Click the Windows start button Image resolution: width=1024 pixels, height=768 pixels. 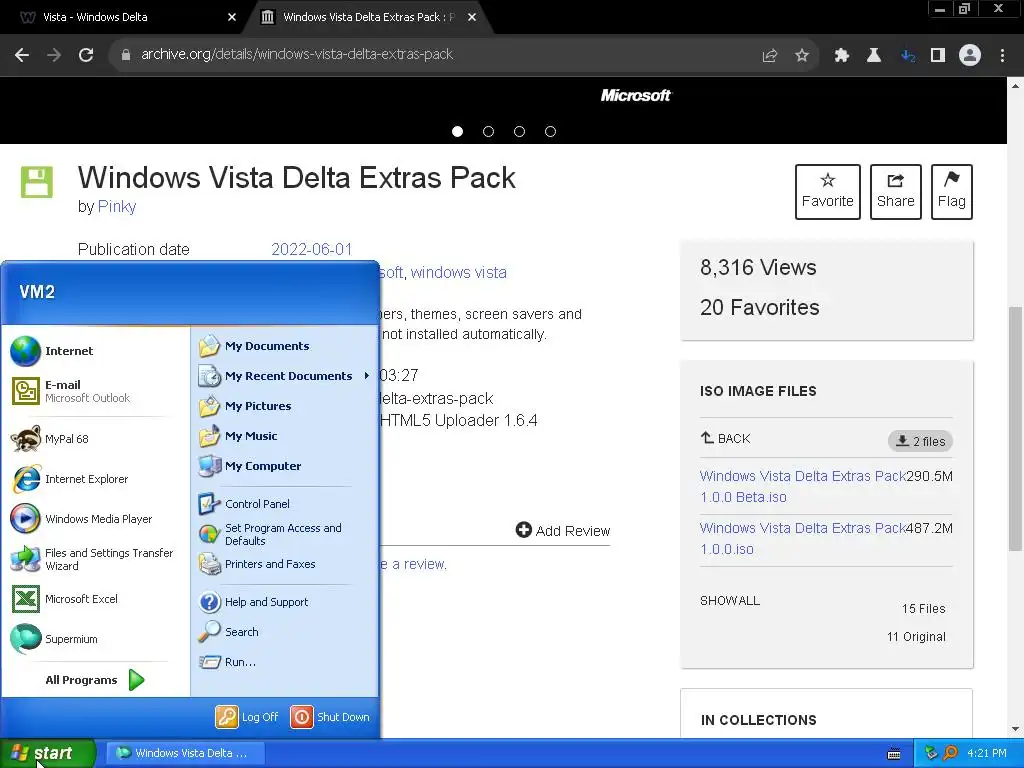pos(47,753)
